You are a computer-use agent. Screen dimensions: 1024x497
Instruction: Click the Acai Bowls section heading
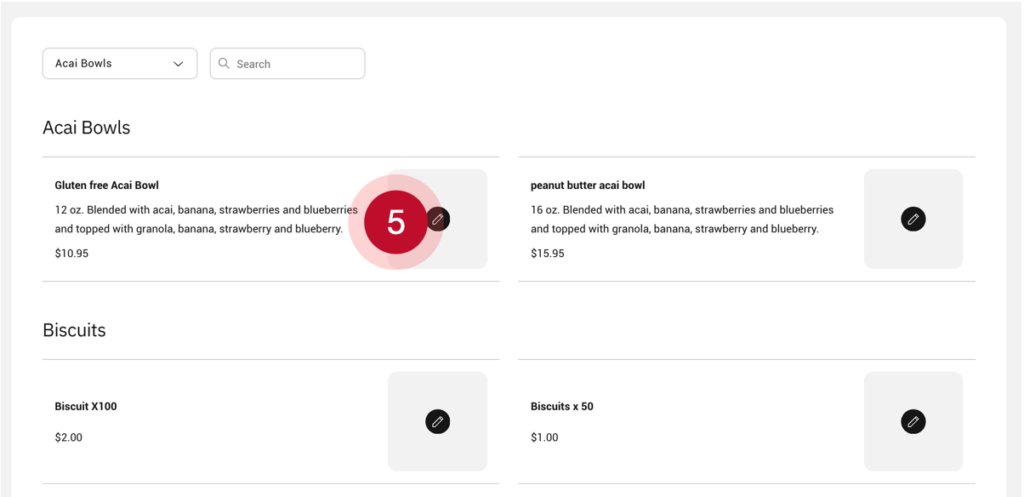86,128
